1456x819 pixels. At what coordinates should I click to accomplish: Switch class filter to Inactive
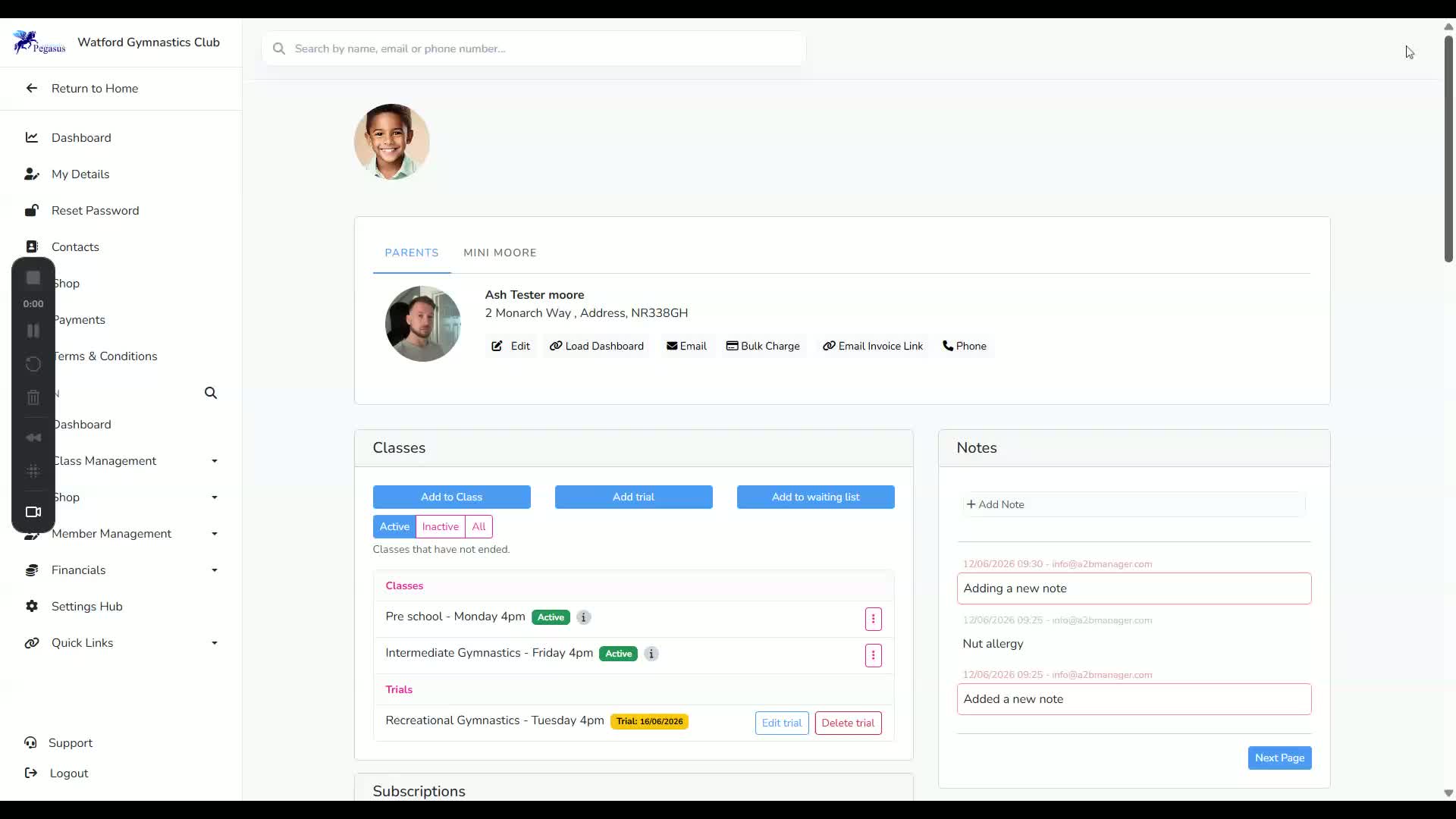[x=440, y=526]
